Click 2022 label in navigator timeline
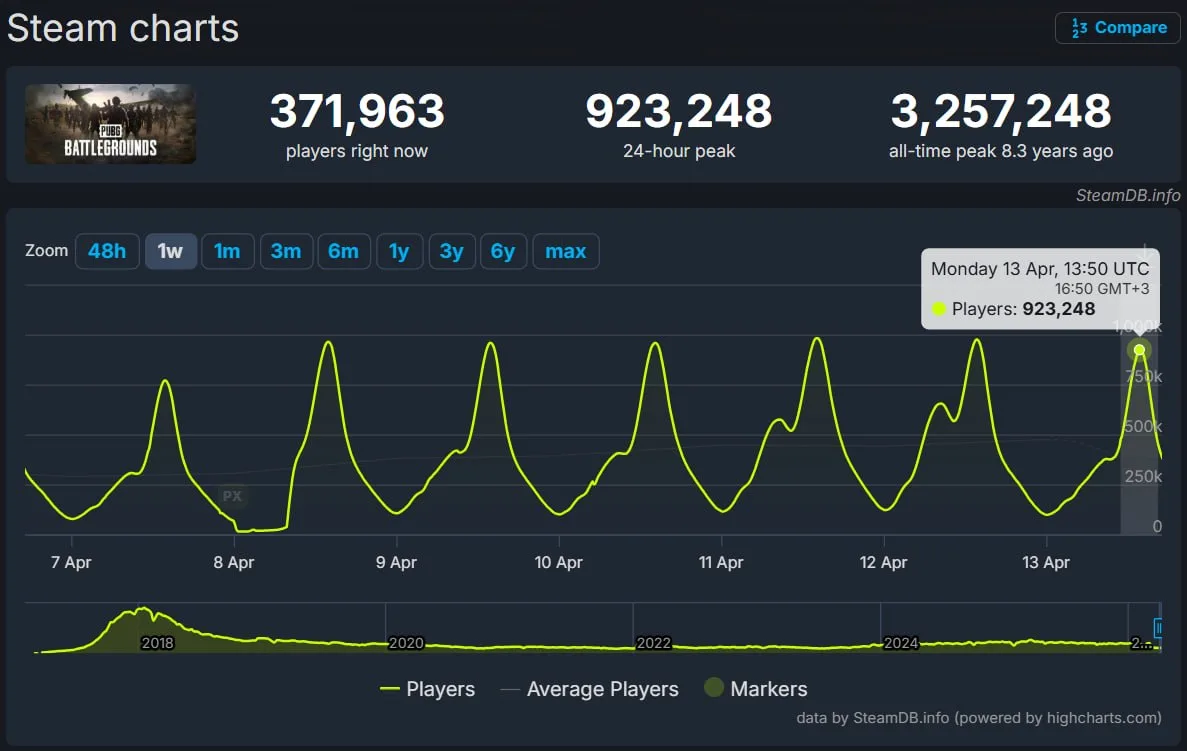 [x=653, y=643]
